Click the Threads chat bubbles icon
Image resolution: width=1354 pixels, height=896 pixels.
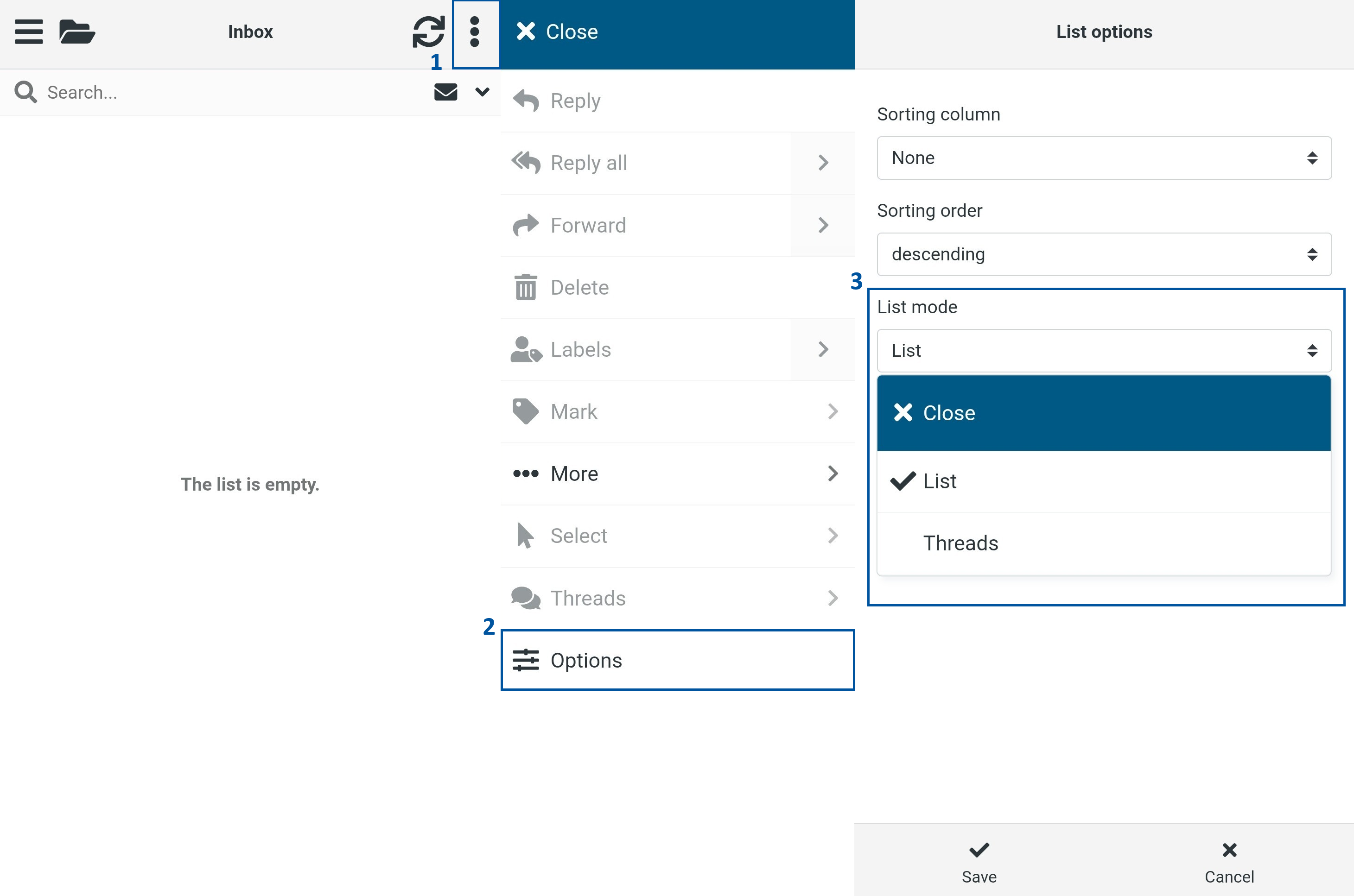click(526, 598)
